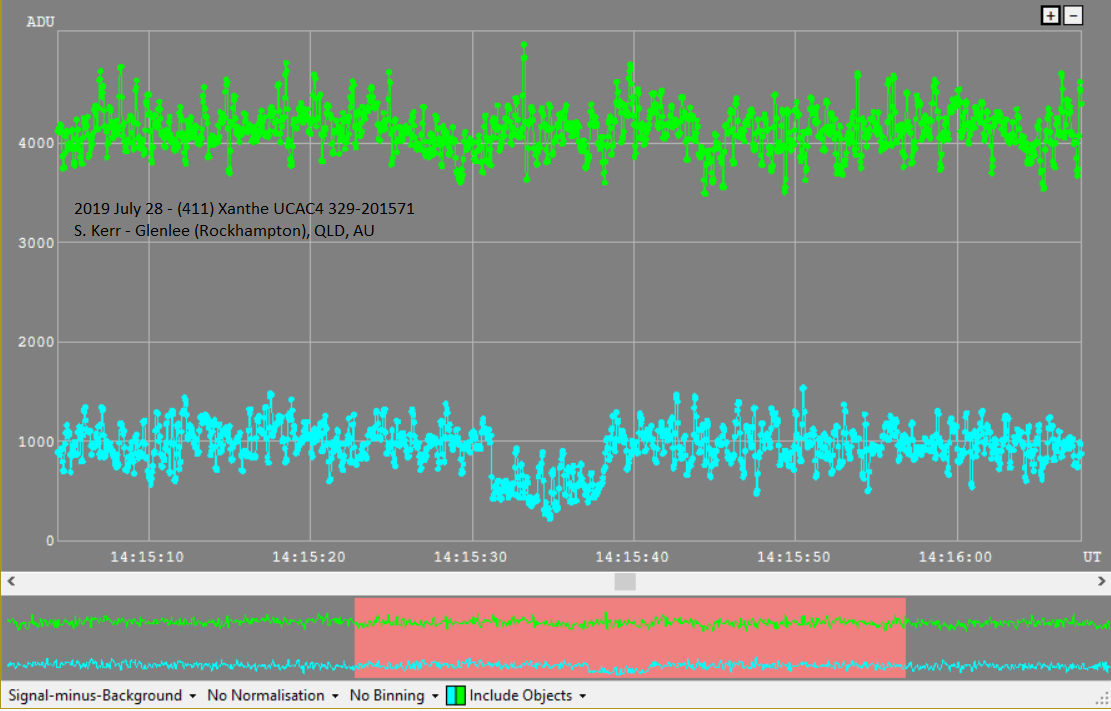This screenshot has height=711, width=1111.
Task: Click the 14:15:10 time axis label
Action: (x=147, y=557)
